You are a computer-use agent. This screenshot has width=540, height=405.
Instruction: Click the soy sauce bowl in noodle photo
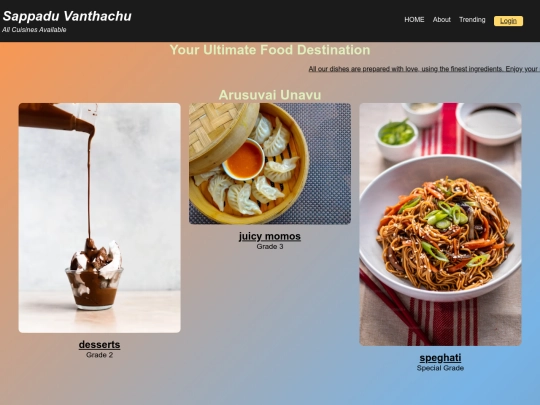tap(490, 122)
